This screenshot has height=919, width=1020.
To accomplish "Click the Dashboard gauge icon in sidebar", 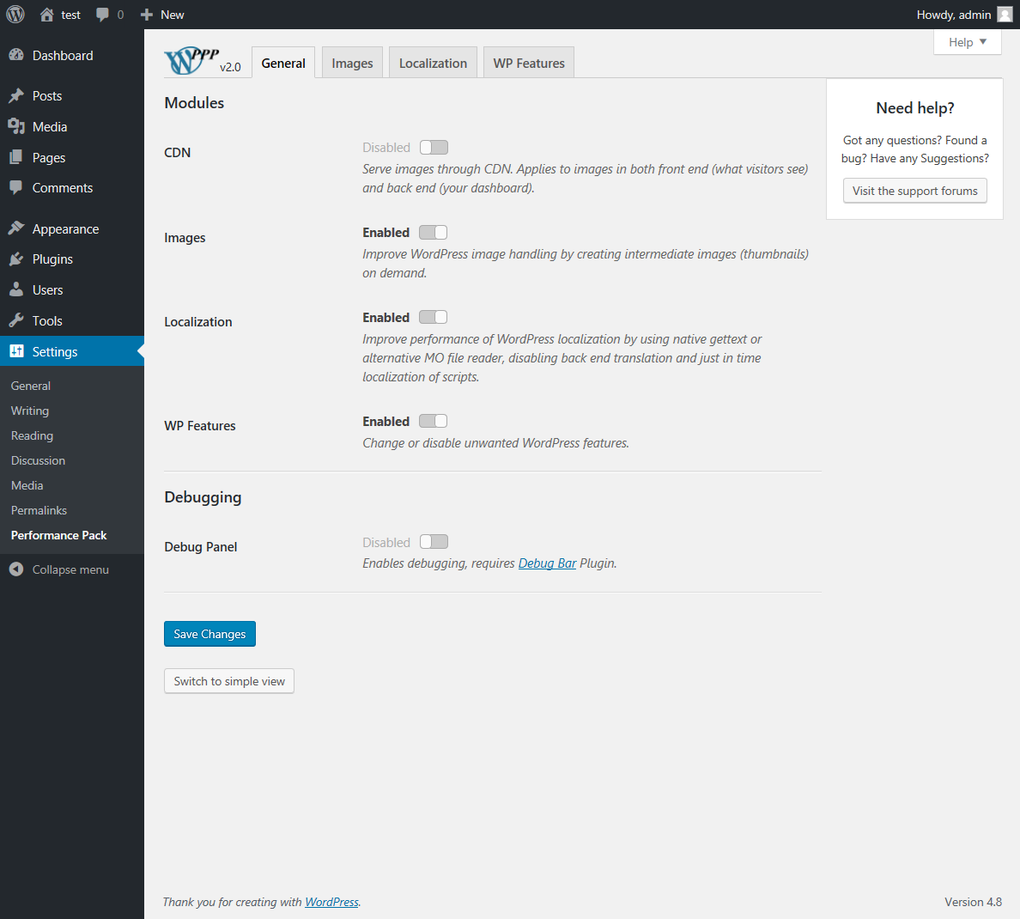I will (16, 56).
